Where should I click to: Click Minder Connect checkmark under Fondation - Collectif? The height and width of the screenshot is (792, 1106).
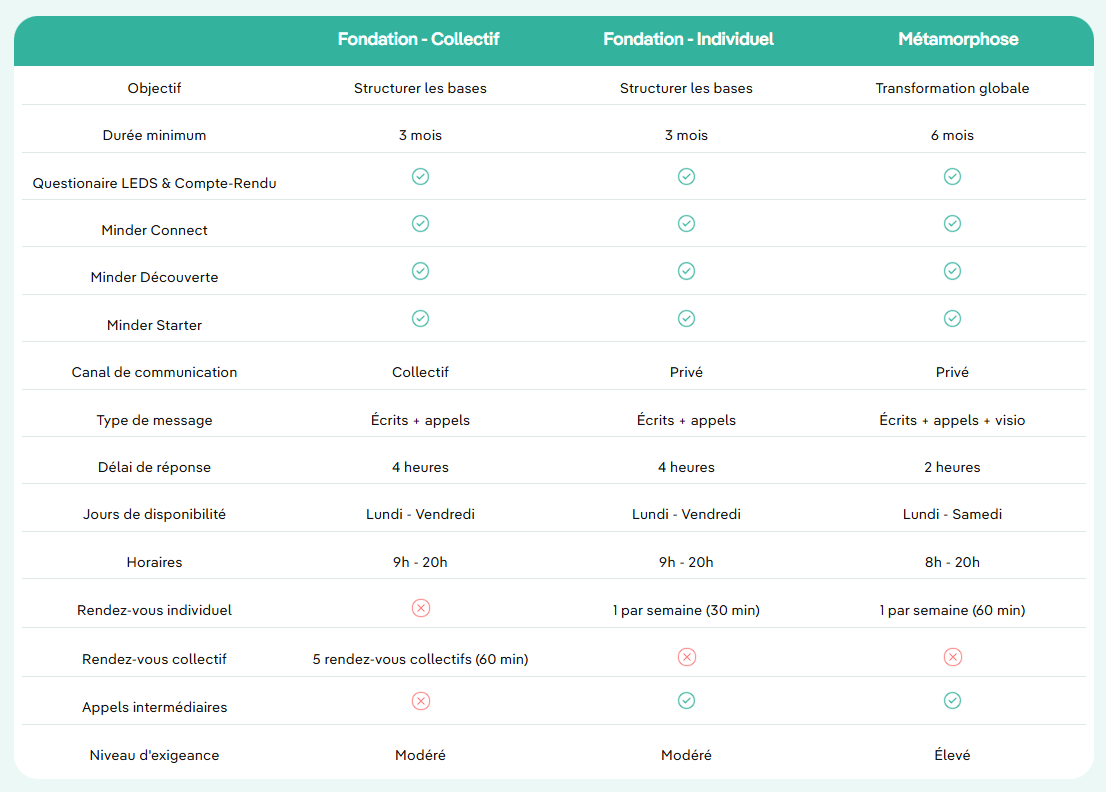(x=420, y=223)
